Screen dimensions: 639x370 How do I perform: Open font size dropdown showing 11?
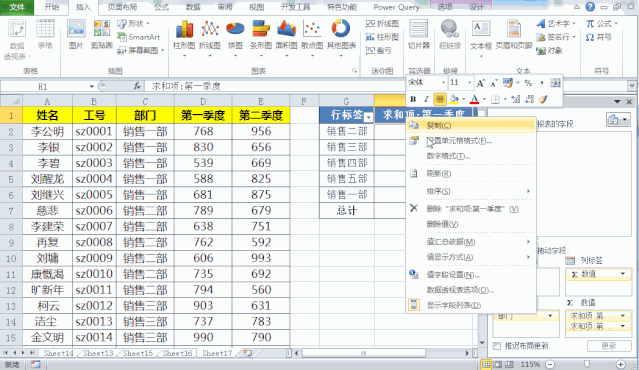pos(469,83)
